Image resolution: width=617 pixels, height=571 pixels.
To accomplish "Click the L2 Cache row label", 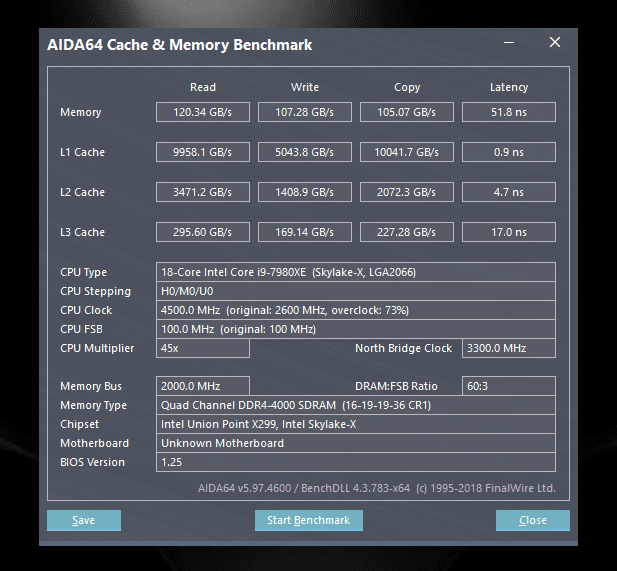I will click(x=82, y=192).
